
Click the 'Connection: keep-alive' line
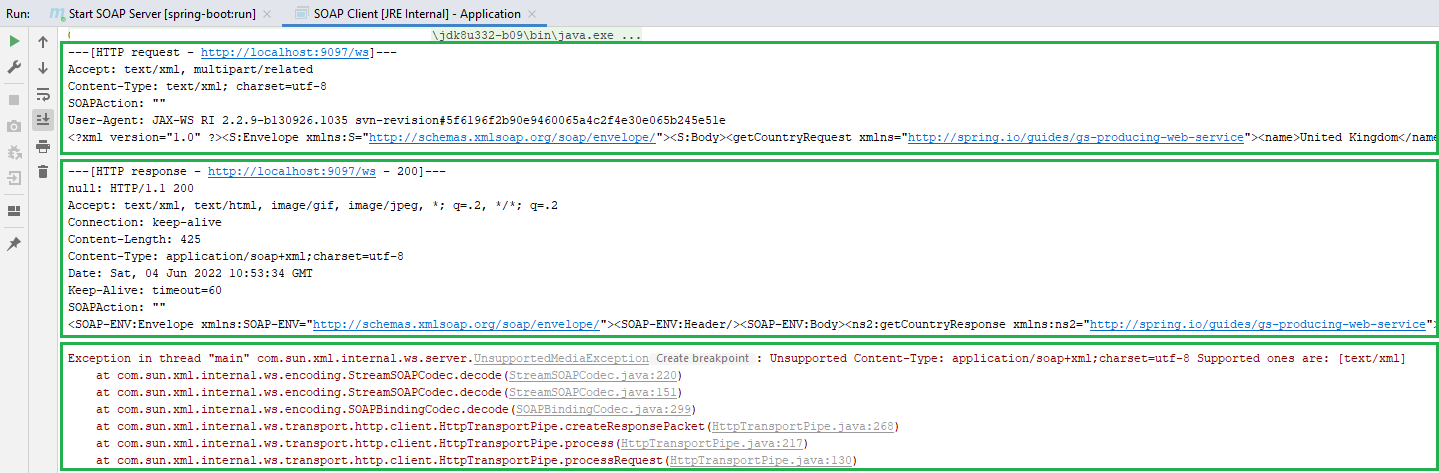point(144,222)
